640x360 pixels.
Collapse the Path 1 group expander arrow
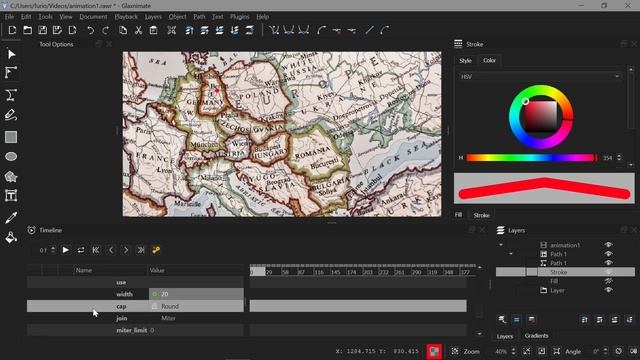511,254
